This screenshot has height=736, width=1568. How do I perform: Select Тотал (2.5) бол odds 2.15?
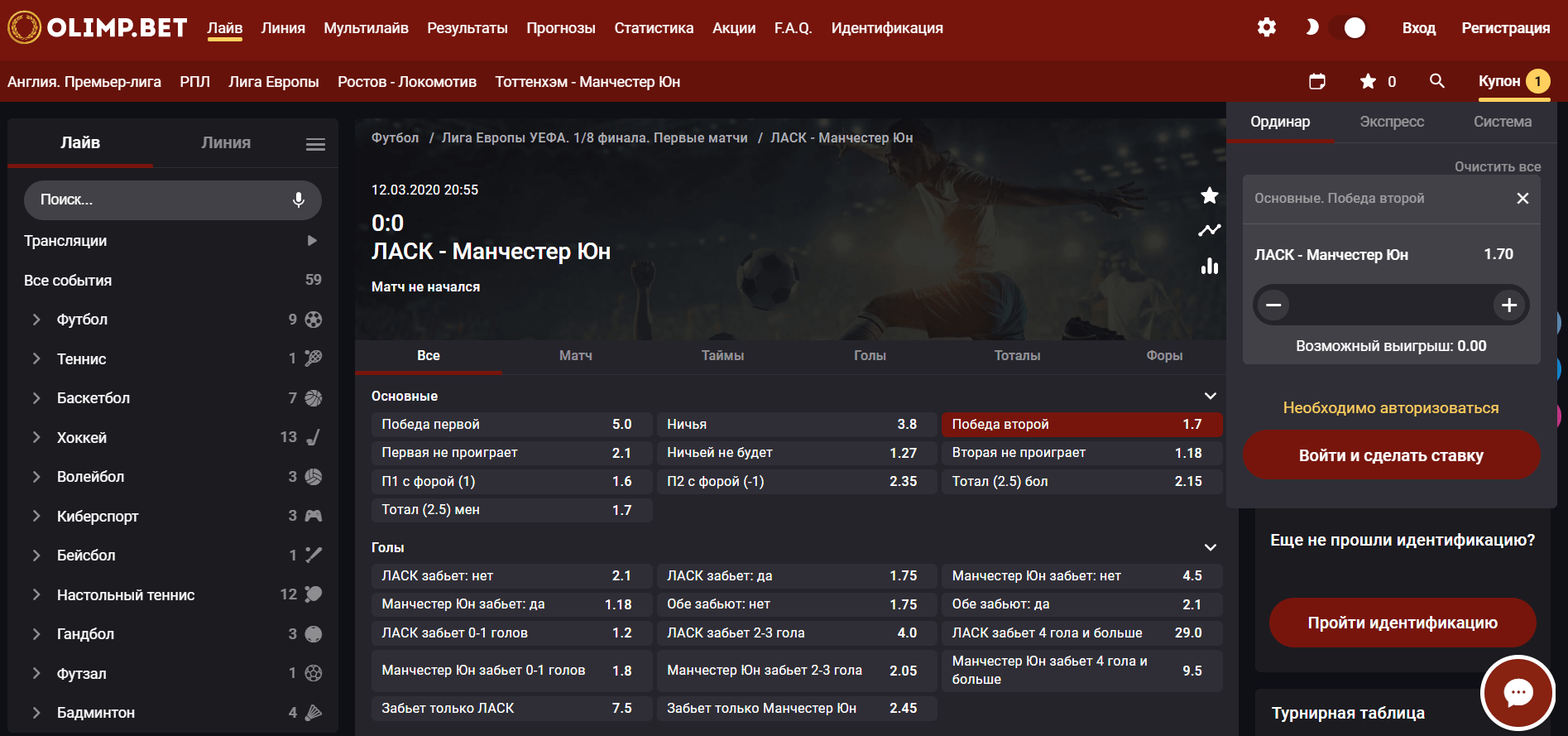1081,482
